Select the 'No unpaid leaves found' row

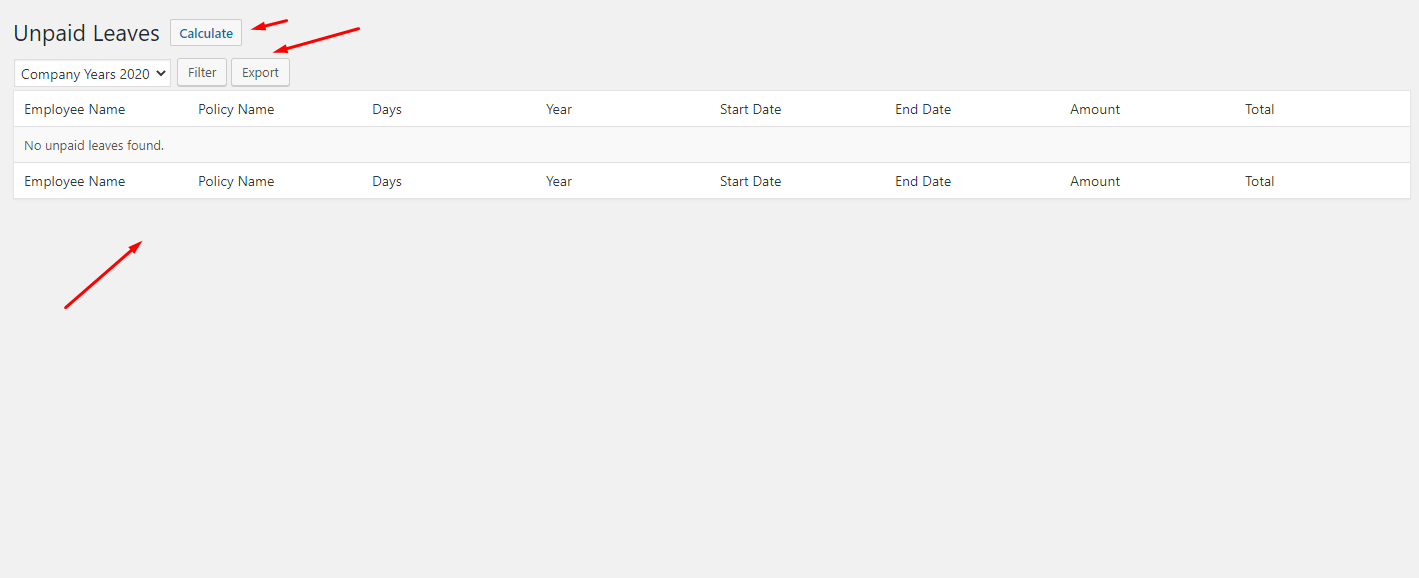(x=93, y=145)
